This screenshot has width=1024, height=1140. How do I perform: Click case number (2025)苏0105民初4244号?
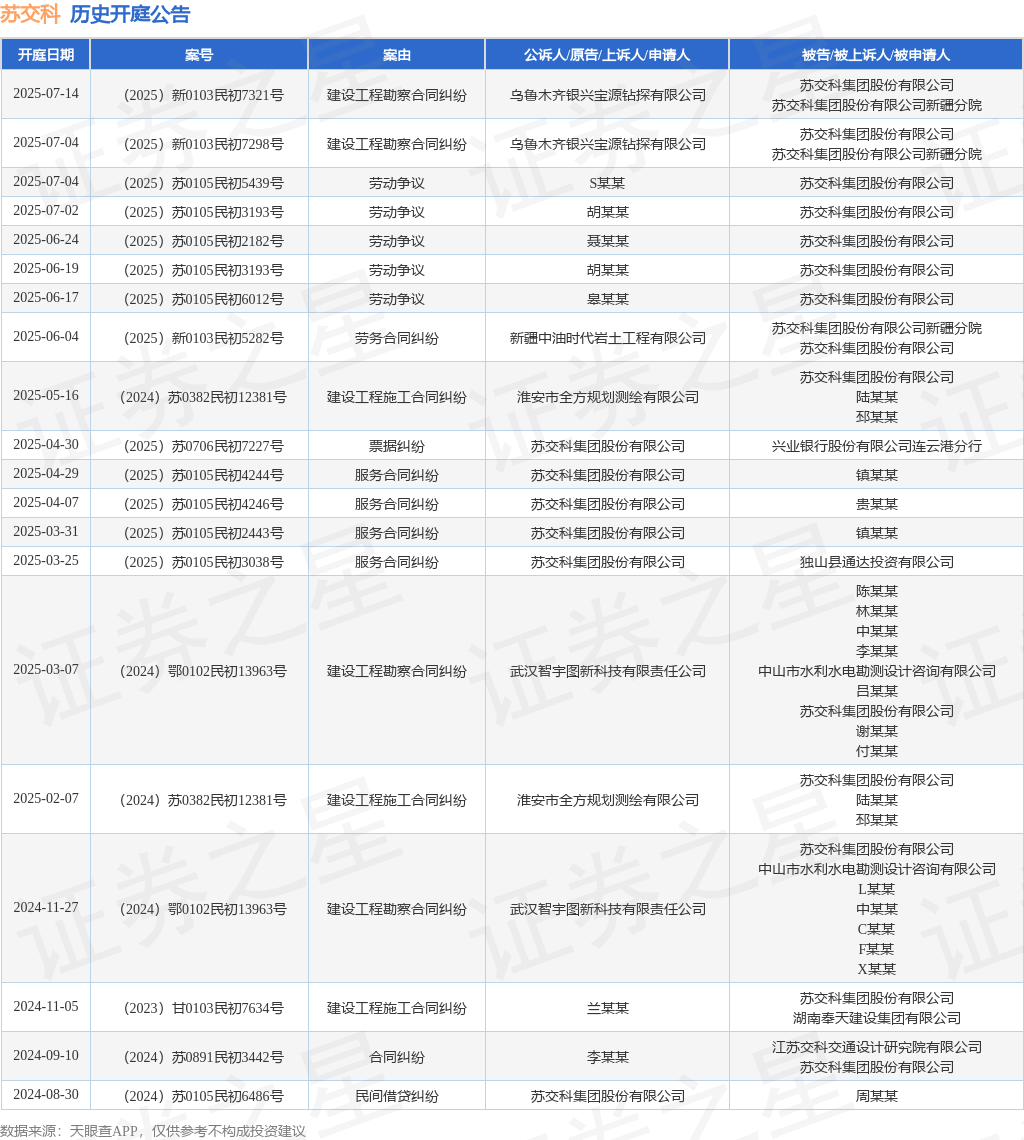(203, 475)
